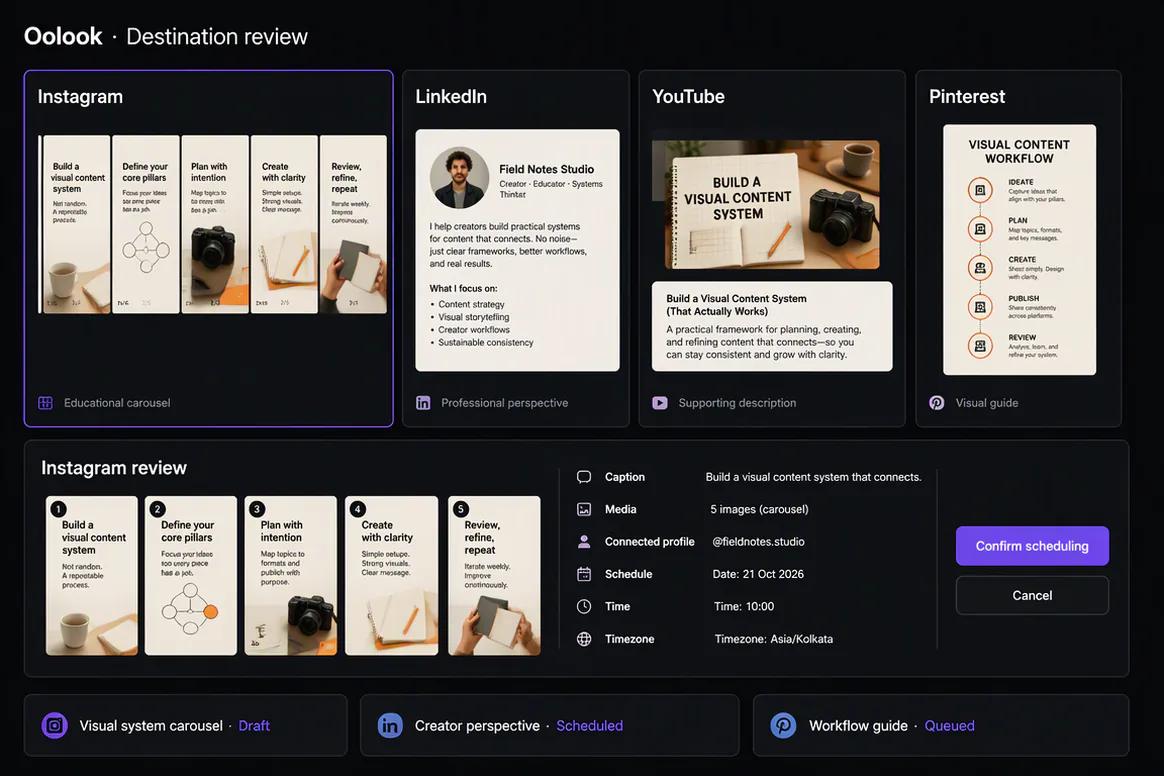The image size is (1164, 776).
Task: Click the Professional perspective label
Action: pos(505,402)
